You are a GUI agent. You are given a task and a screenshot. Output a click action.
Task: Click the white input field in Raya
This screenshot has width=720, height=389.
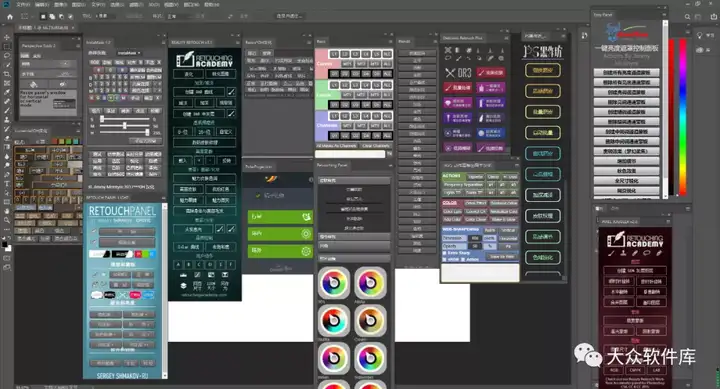tap(350, 154)
